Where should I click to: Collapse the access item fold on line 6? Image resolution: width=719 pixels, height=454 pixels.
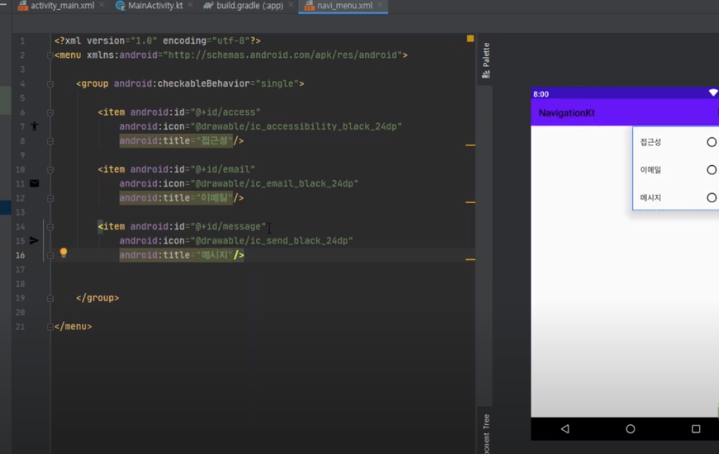click(50, 112)
